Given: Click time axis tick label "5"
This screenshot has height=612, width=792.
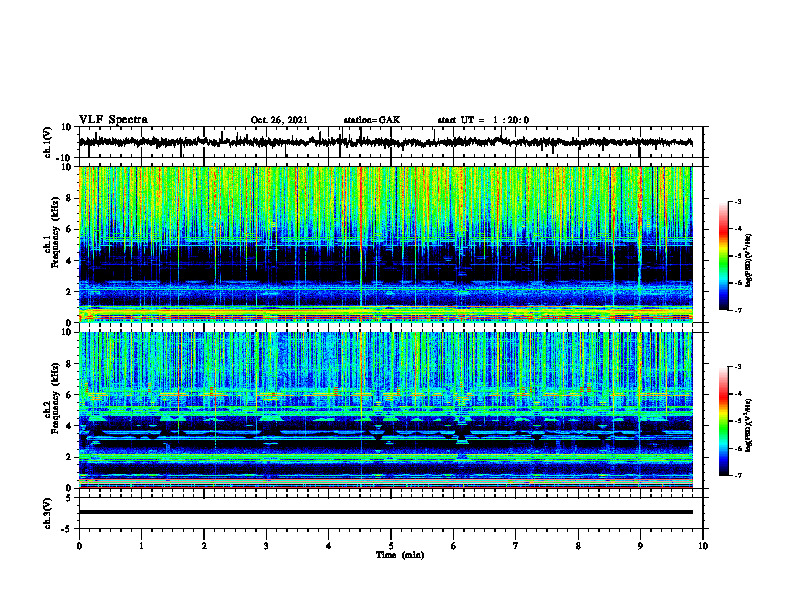Looking at the screenshot, I should pyautogui.click(x=391, y=546).
